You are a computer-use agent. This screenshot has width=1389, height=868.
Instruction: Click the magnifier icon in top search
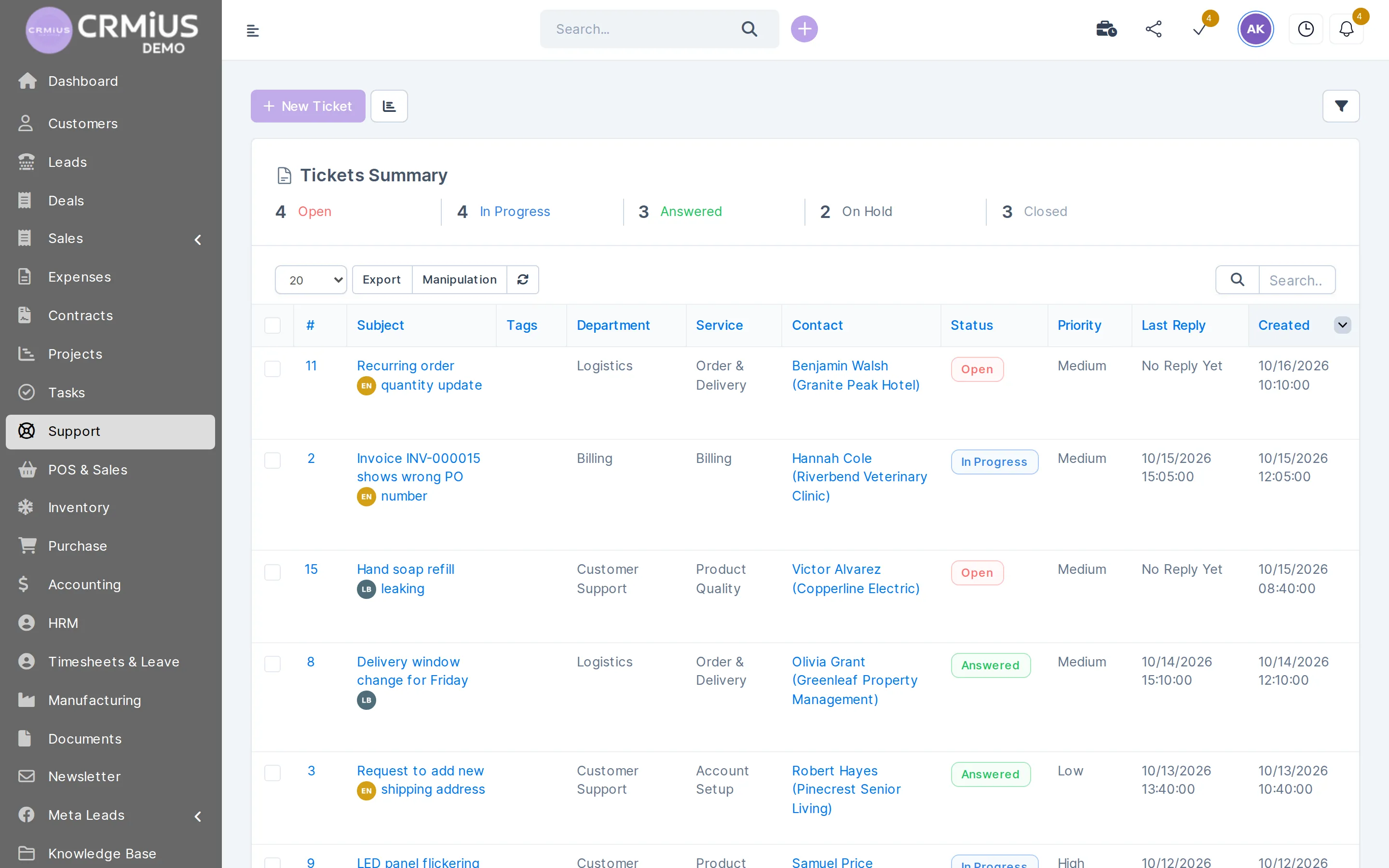[x=749, y=29]
